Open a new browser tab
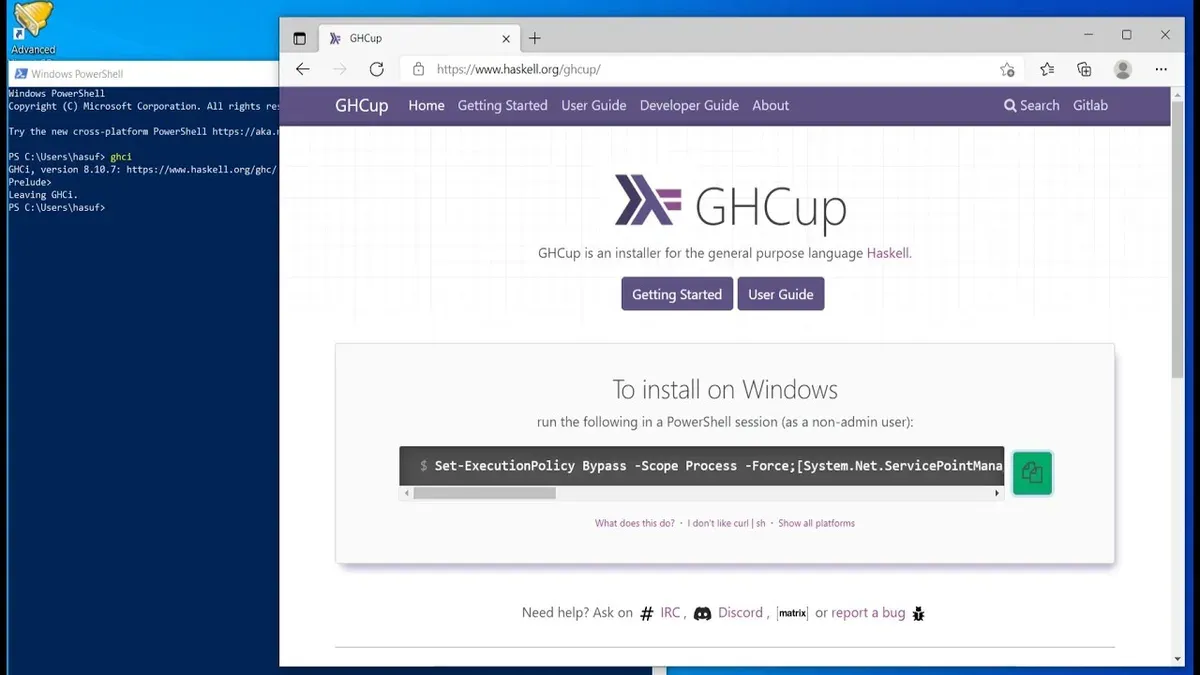Image resolution: width=1200 pixels, height=675 pixels. 535,38
